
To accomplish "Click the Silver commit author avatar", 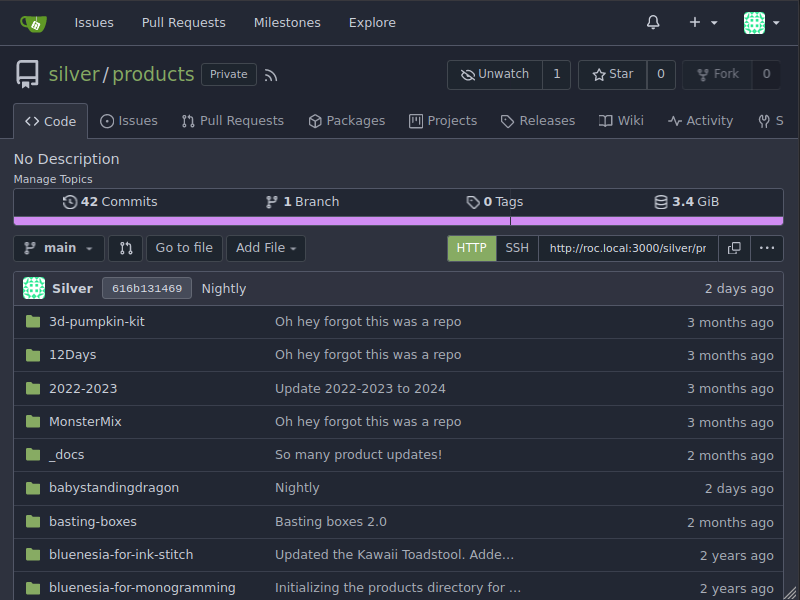I will (x=34, y=288).
